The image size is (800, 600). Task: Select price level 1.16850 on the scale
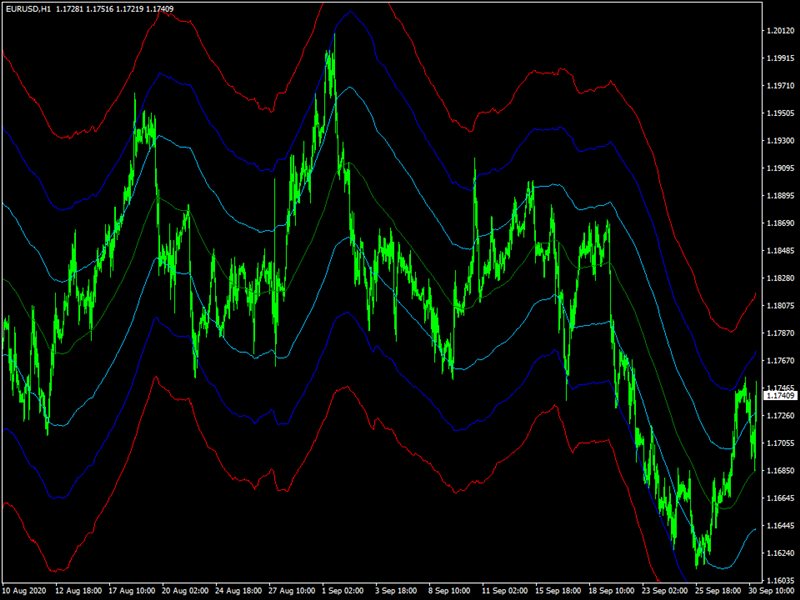pos(781,471)
